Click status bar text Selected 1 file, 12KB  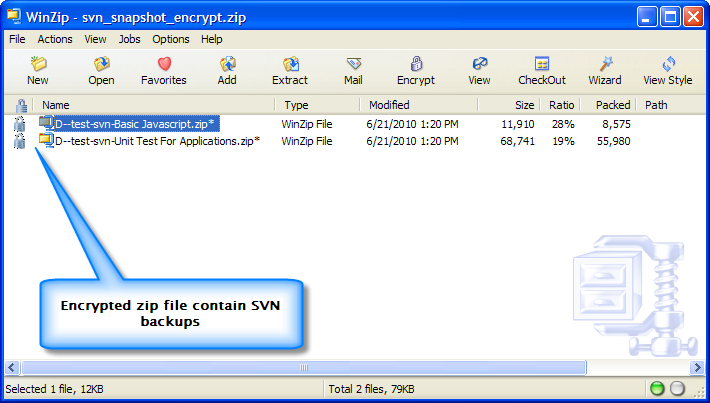[x=54, y=389]
